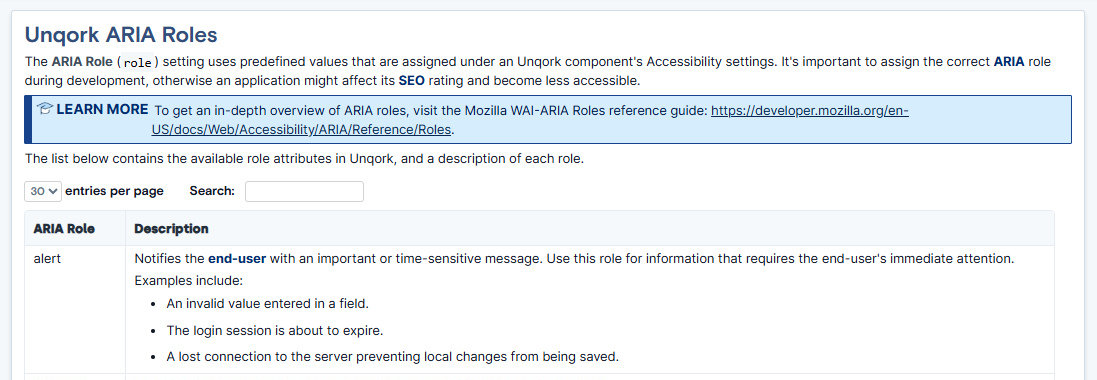Click the 'Examples include:' text
This screenshot has height=380, width=1097.
tap(188, 281)
